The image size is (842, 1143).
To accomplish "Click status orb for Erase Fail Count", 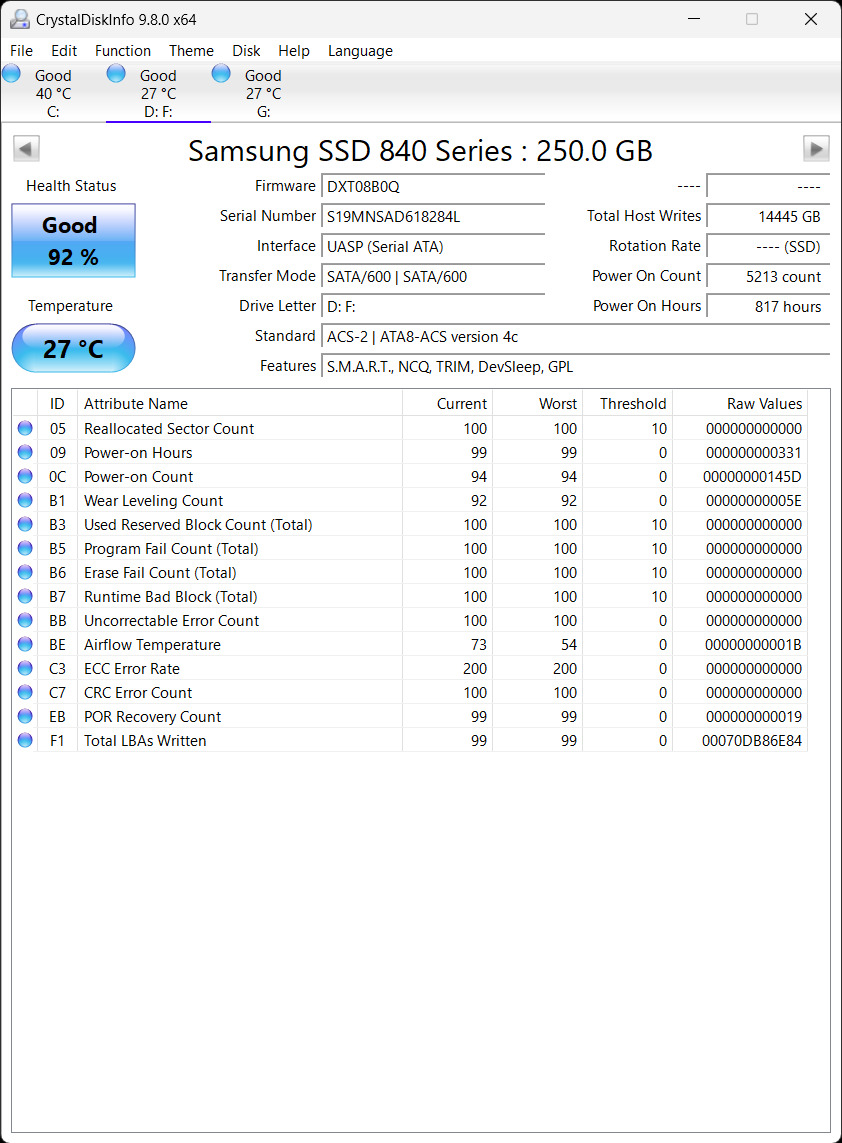I will (25, 572).
